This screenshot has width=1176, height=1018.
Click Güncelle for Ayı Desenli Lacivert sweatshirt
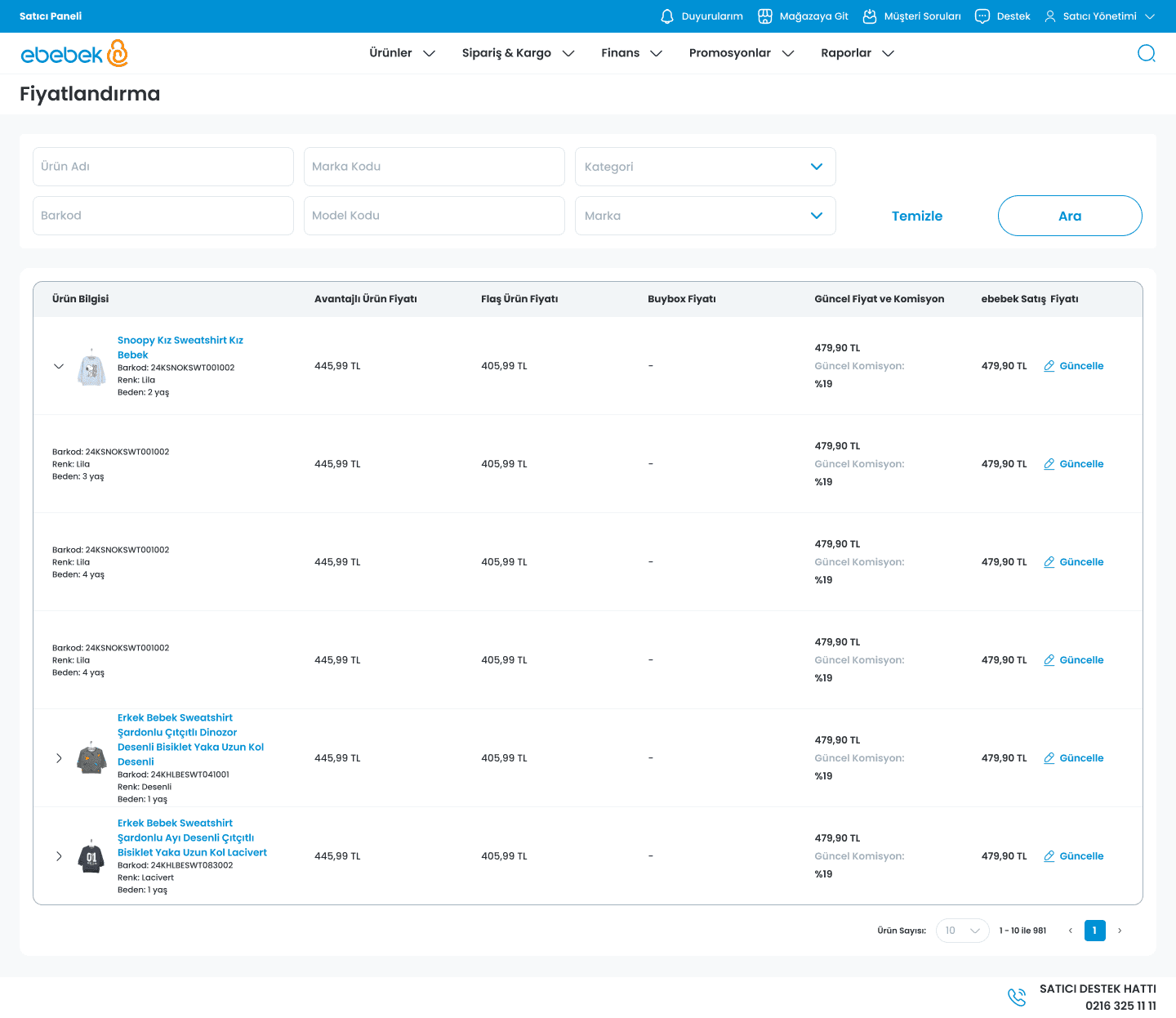[1081, 856]
